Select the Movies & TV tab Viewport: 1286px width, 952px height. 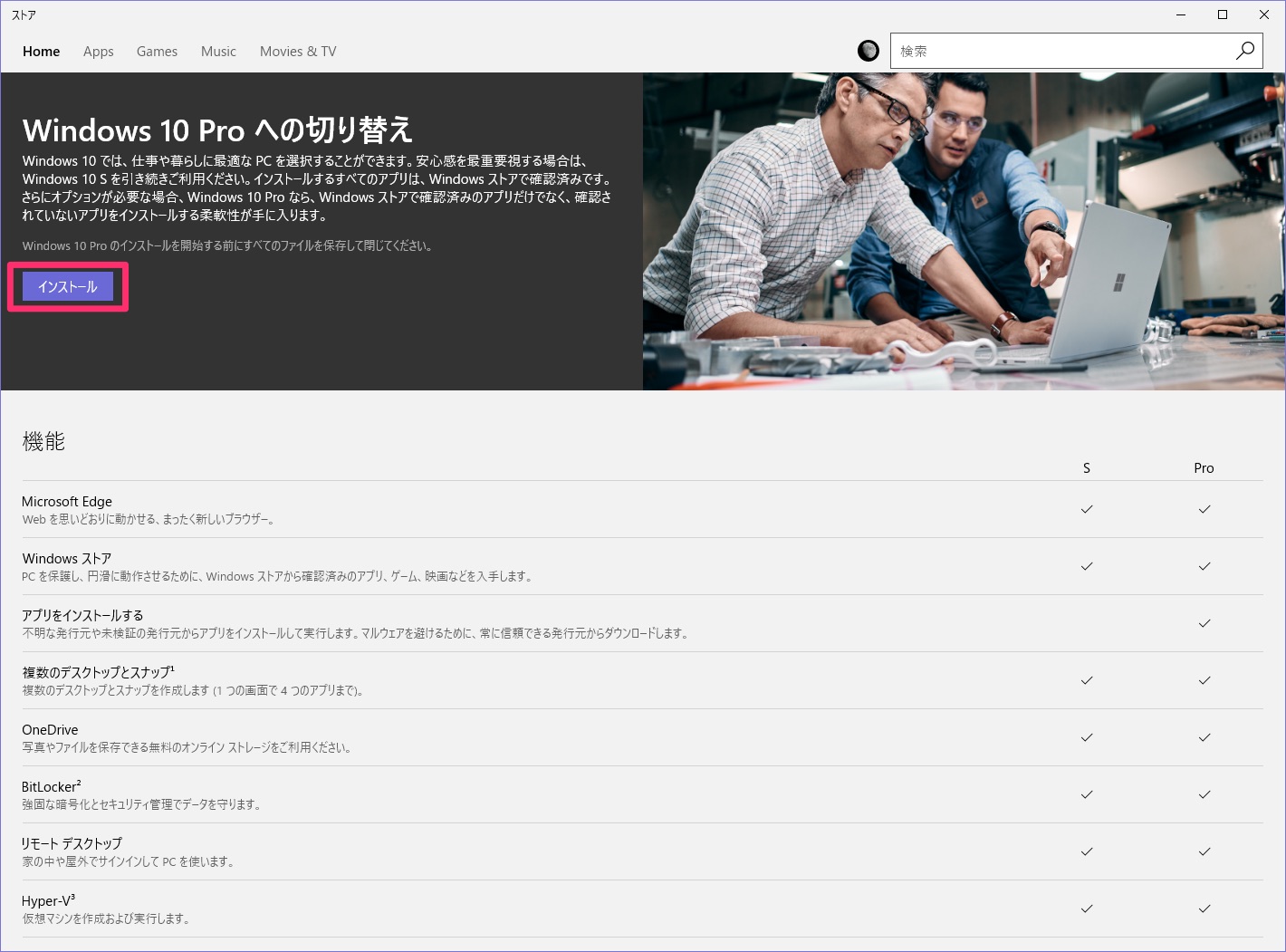(298, 52)
